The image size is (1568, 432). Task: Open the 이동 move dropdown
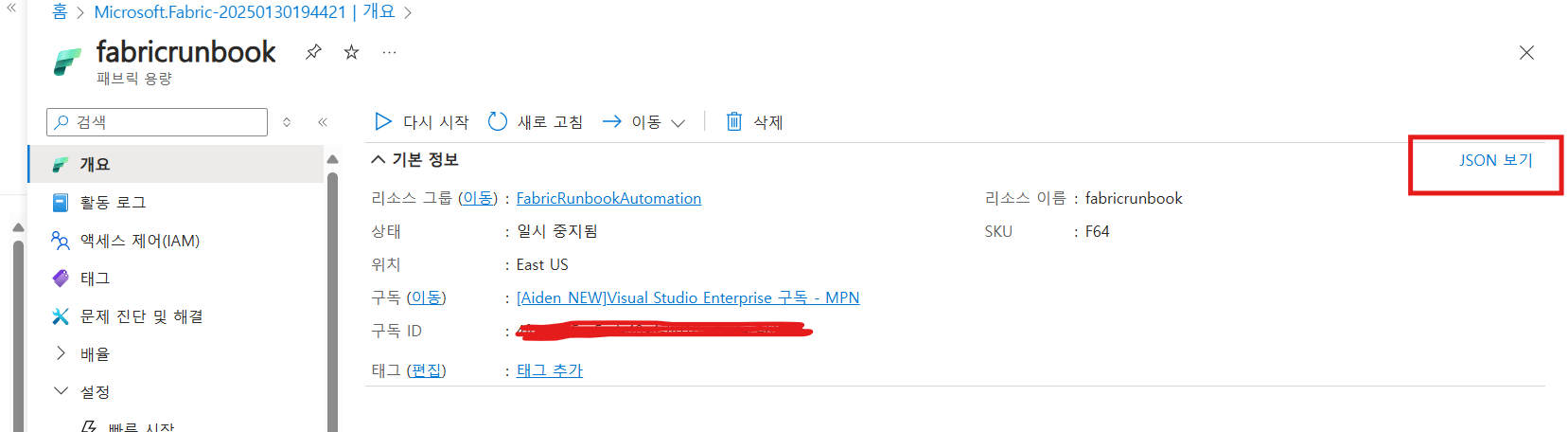click(x=643, y=121)
